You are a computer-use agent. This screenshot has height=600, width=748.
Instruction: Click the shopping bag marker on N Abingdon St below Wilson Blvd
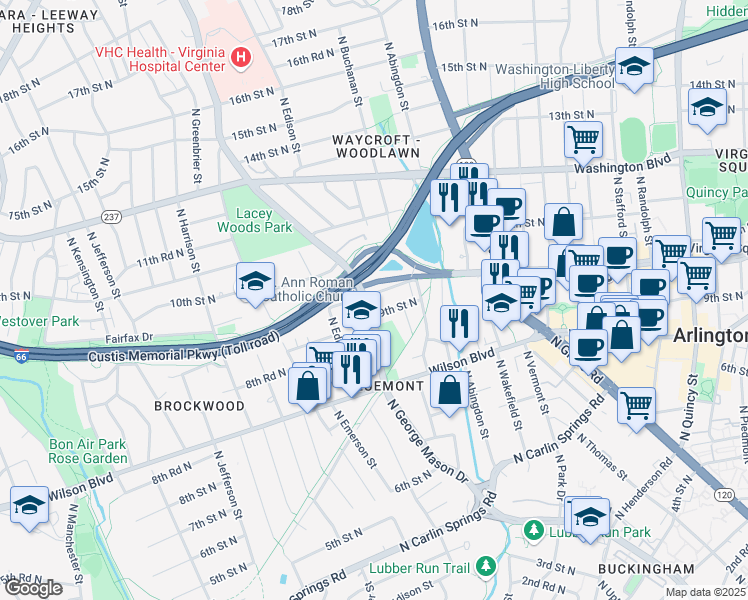point(449,394)
